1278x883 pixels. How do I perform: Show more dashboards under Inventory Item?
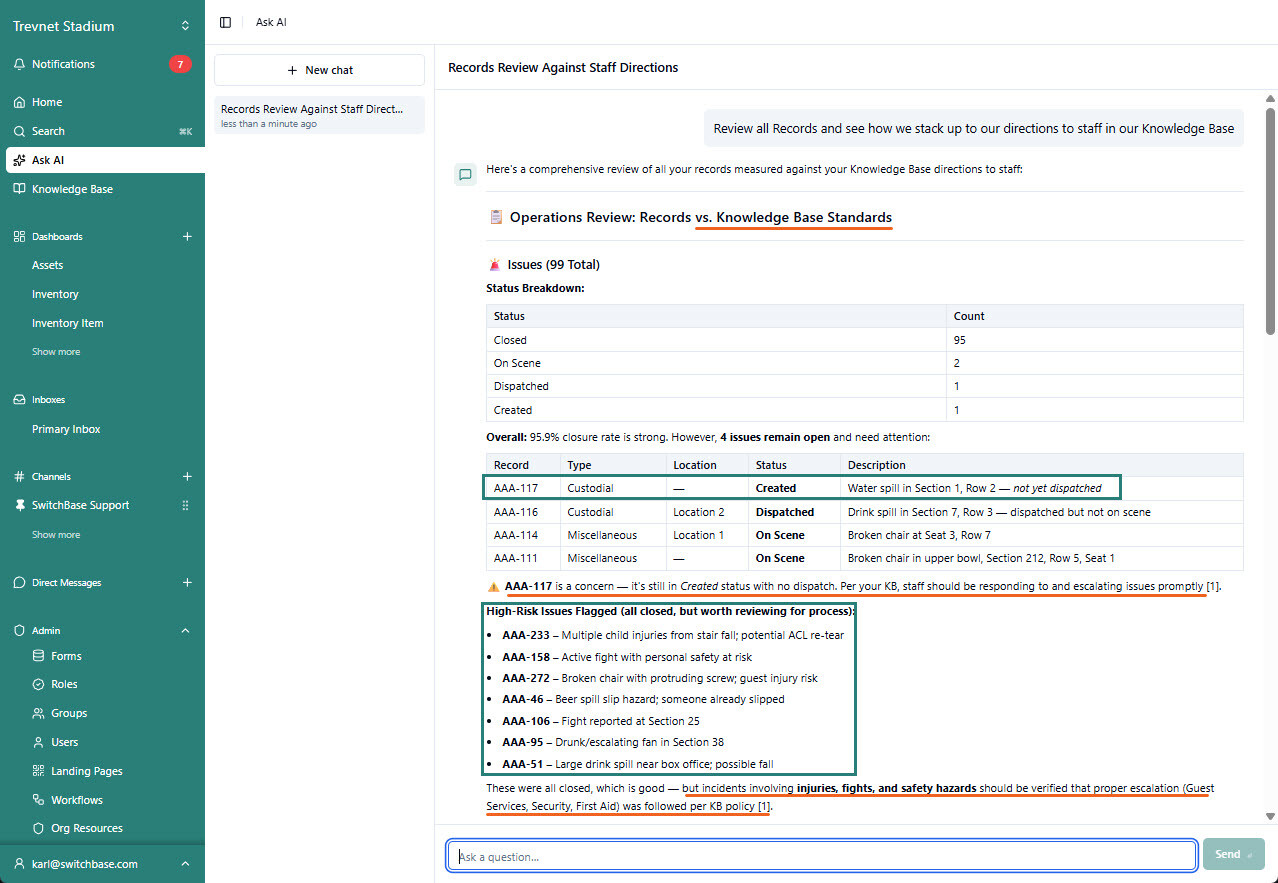(56, 352)
